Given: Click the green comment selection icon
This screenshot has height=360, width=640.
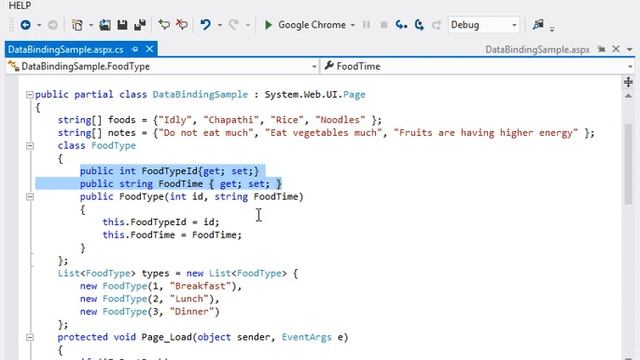Looking at the screenshot, I should pos(164,25).
